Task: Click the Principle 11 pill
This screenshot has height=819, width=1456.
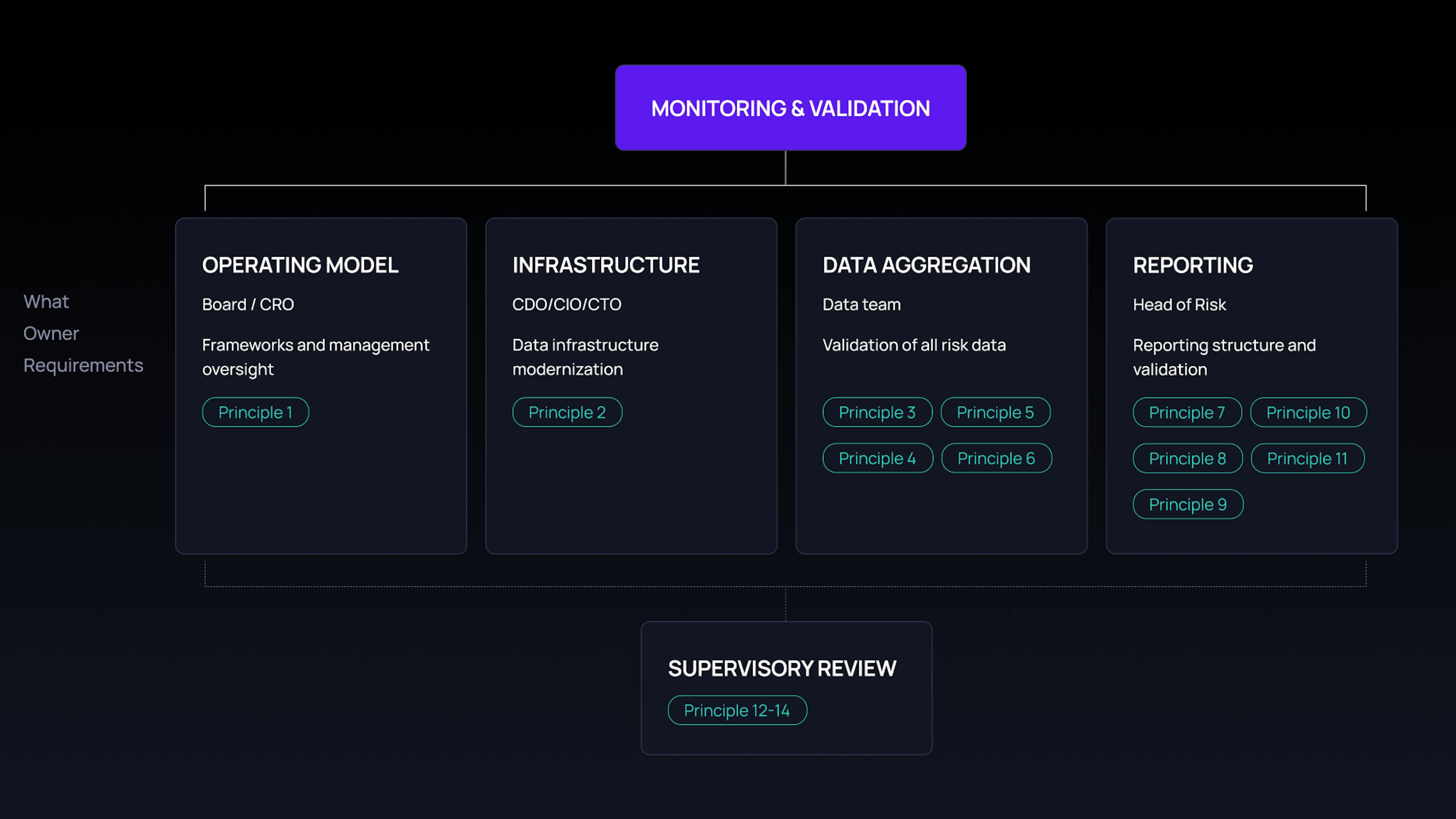Action: pyautogui.click(x=1307, y=458)
